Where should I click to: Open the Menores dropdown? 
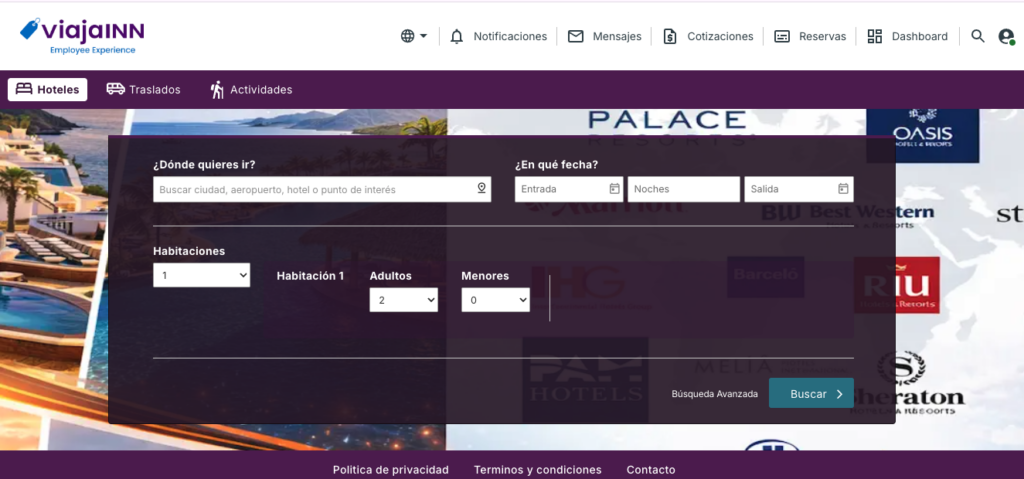click(495, 300)
